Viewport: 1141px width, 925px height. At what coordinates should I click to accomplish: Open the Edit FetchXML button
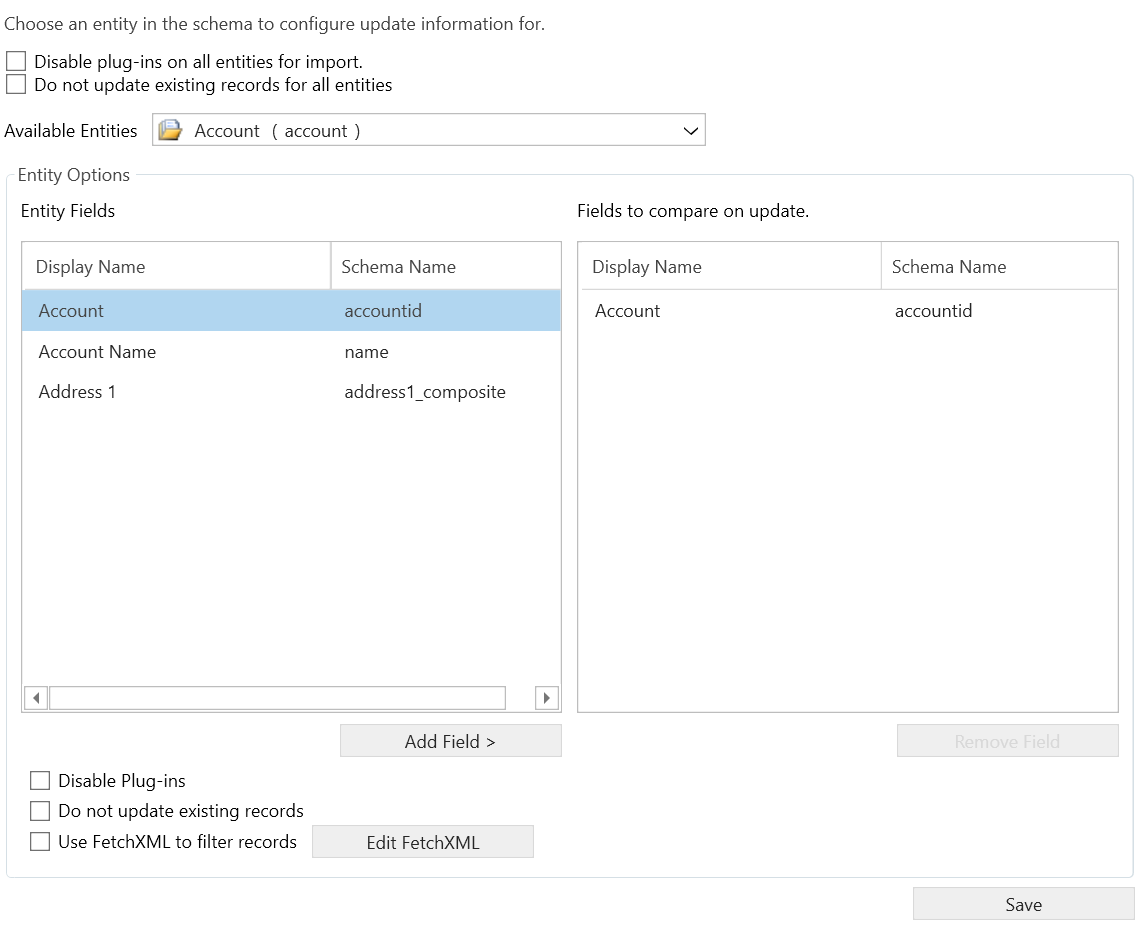(423, 842)
